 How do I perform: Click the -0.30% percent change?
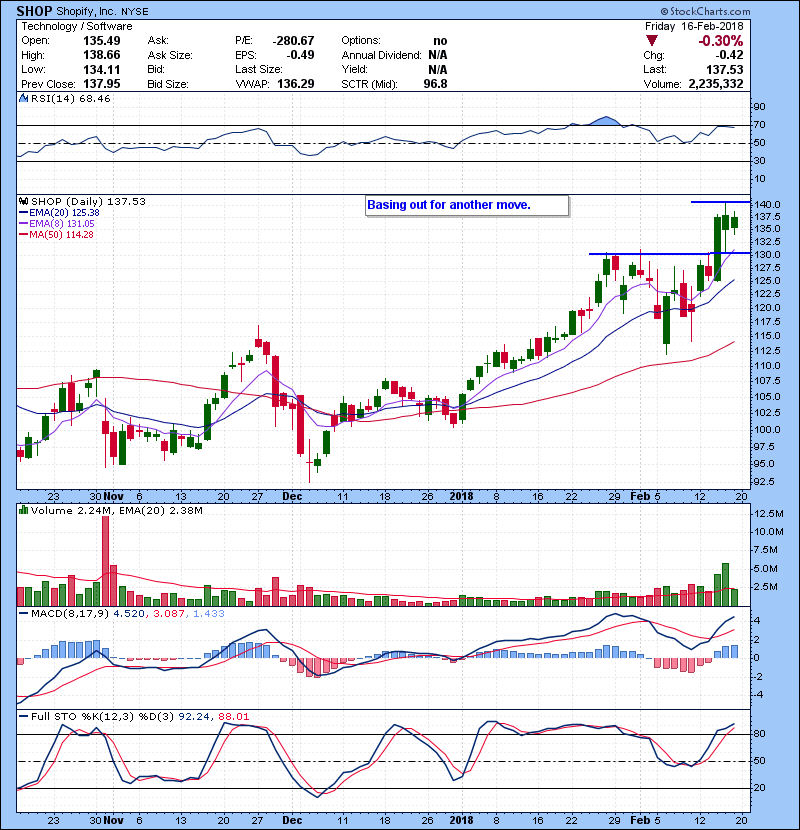(x=721, y=41)
